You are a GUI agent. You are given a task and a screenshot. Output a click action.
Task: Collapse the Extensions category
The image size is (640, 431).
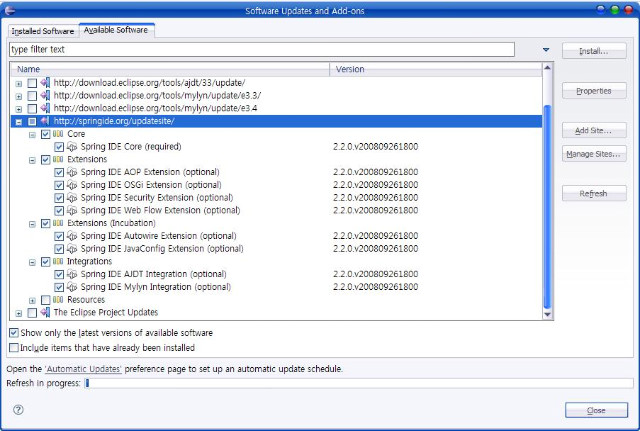click(x=32, y=160)
